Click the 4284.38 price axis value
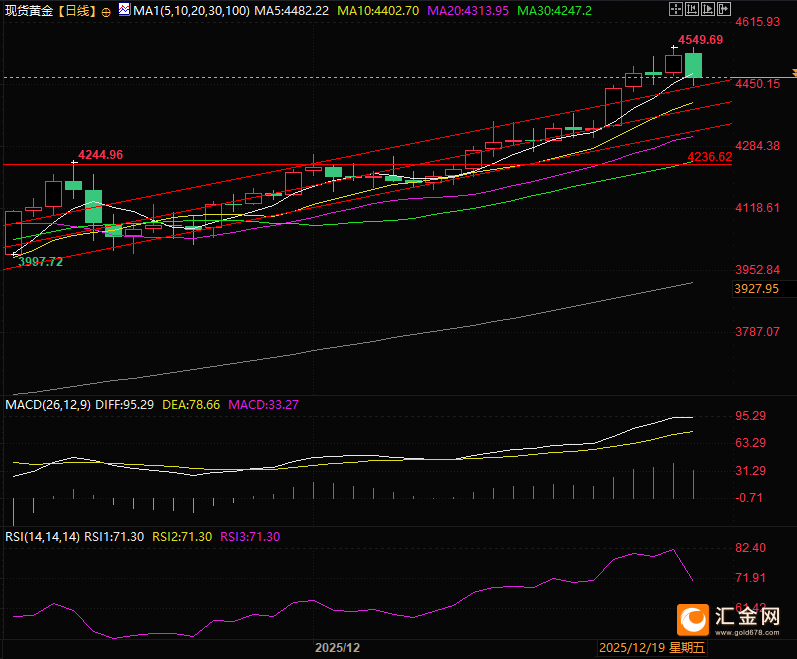797x659 pixels. pyautogui.click(x=757, y=146)
